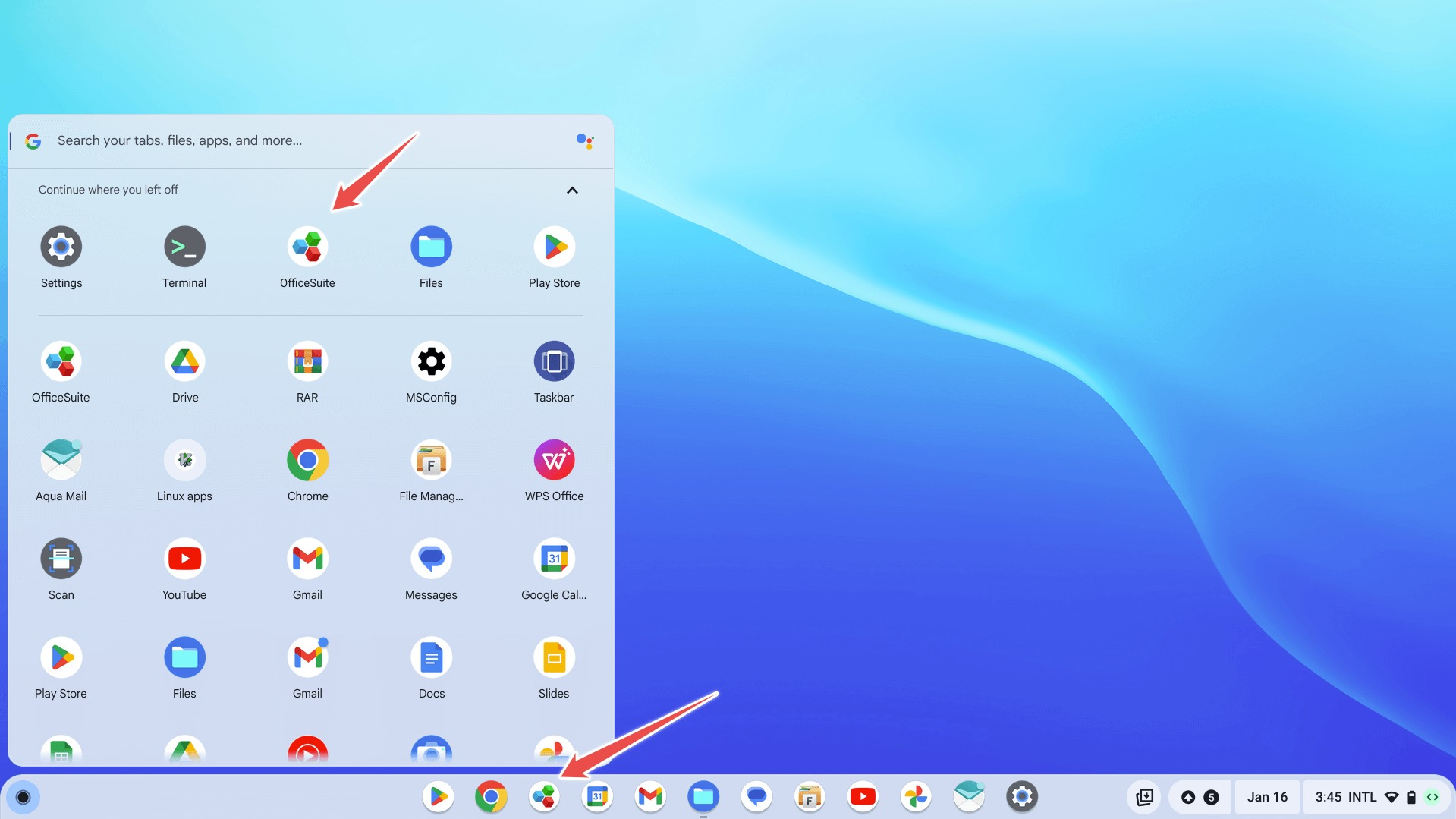The image size is (1456, 819).
Task: Click the OfficeSuite icon pinned on shelf
Action: click(x=544, y=797)
